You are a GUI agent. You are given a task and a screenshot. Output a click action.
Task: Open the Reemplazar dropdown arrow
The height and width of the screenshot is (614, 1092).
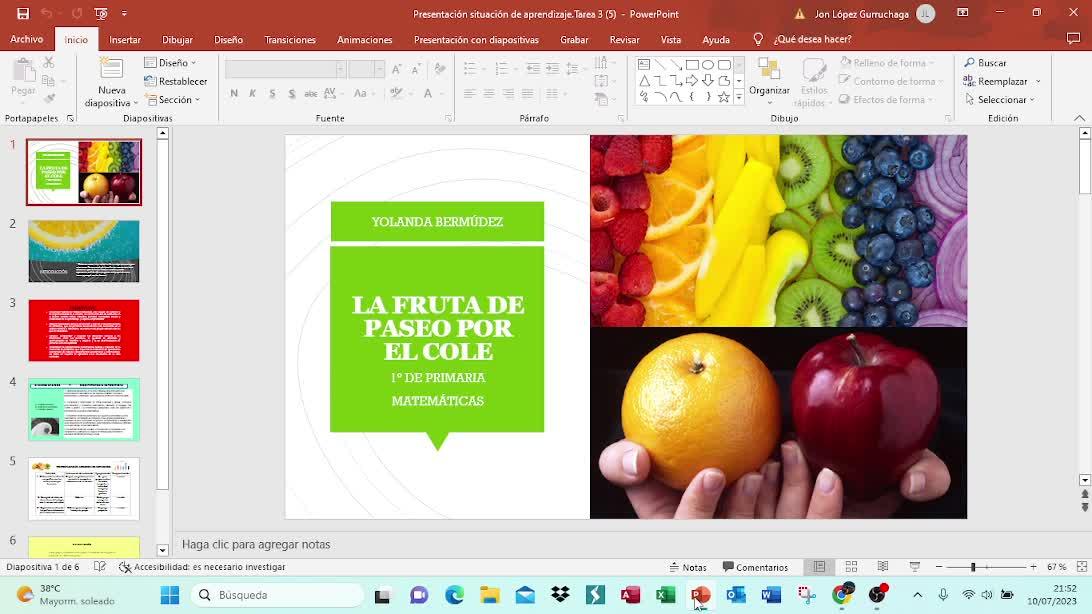coord(1038,81)
